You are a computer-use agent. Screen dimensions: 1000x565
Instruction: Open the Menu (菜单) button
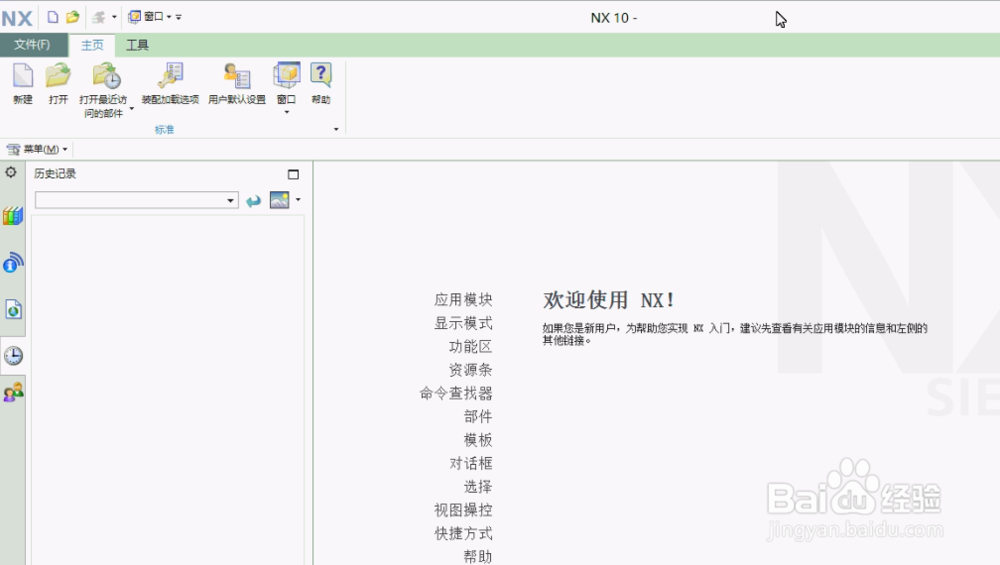tap(37, 149)
